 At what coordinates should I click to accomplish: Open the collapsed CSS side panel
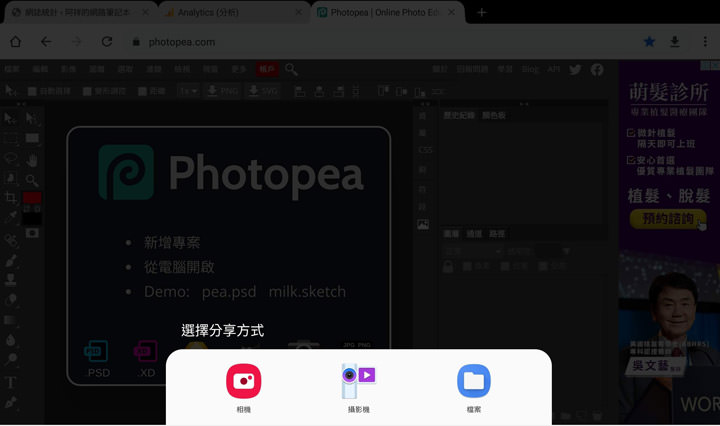[425, 150]
